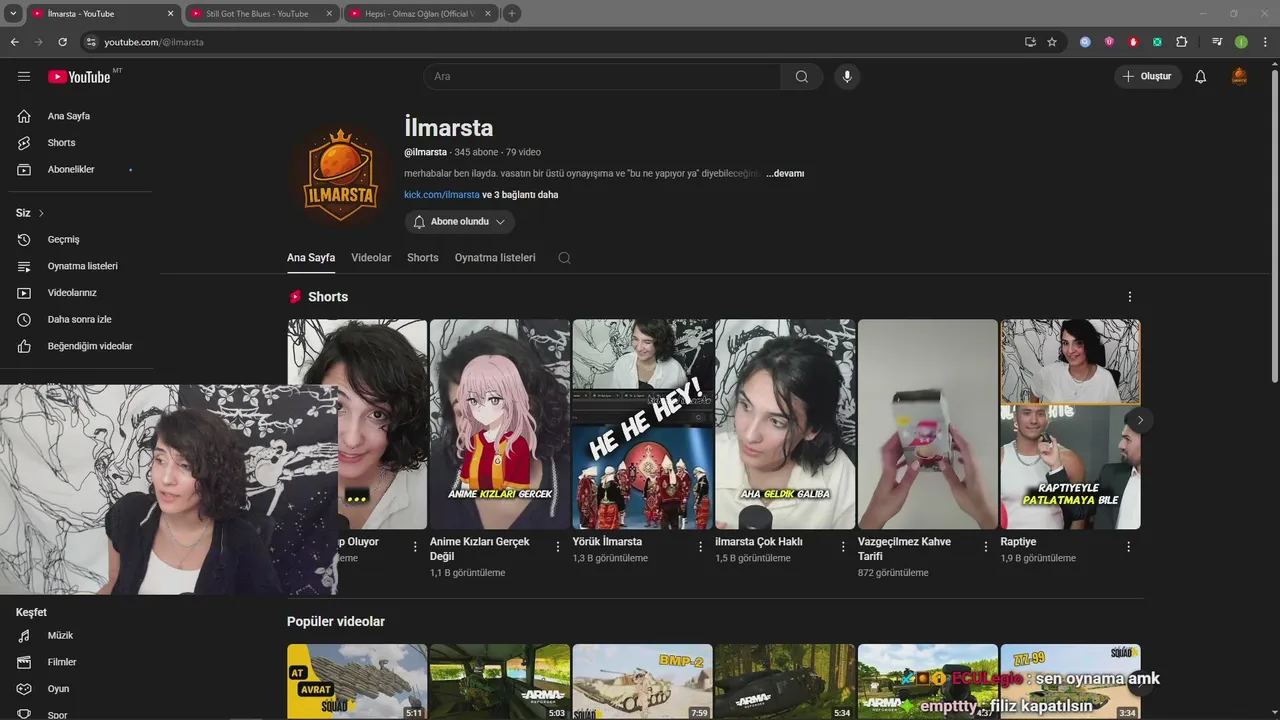The image size is (1280, 720).
Task: Bookmark this page with the star
Action: coord(1052,42)
